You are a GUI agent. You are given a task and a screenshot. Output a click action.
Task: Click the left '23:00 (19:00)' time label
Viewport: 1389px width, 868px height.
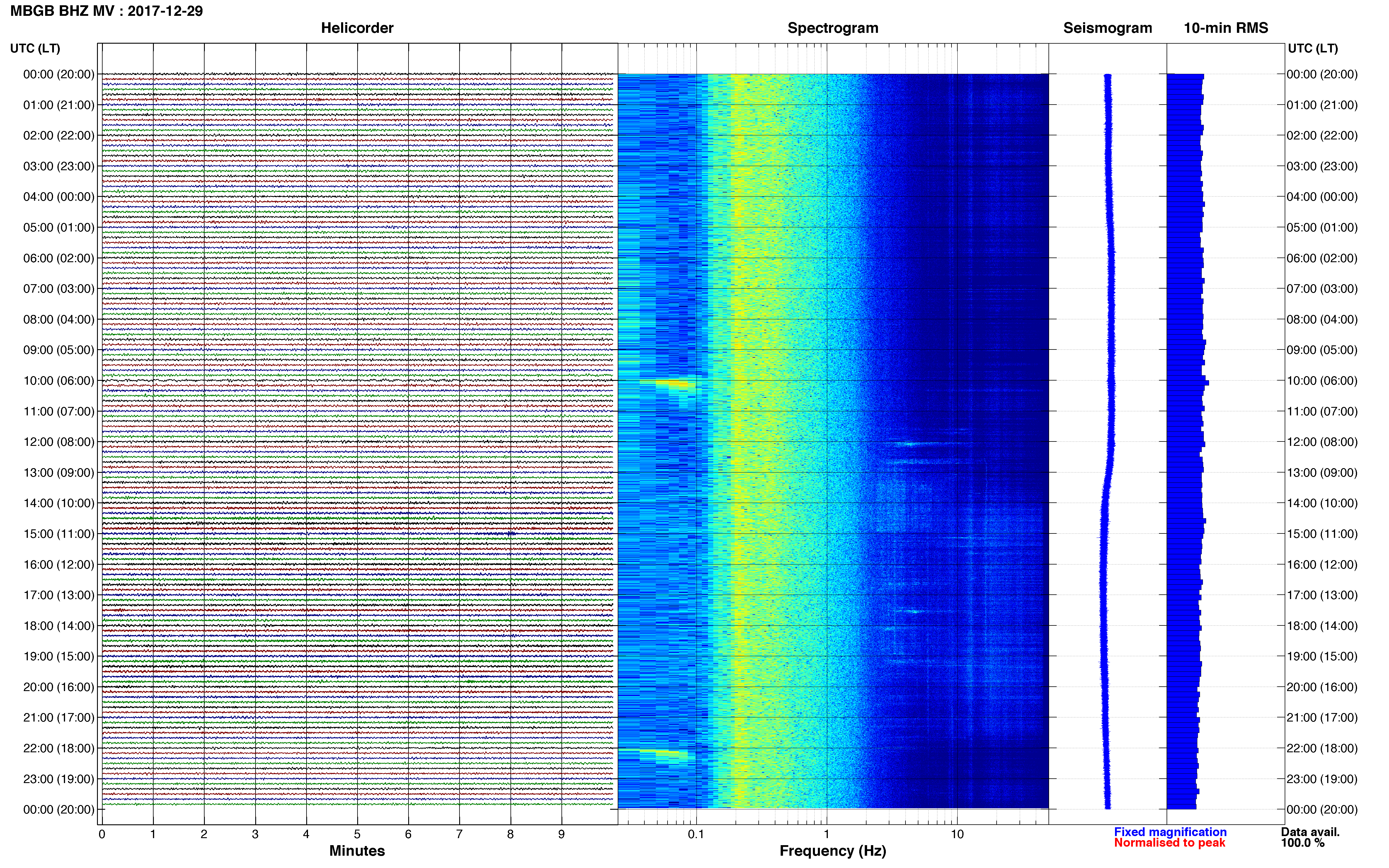pos(59,779)
